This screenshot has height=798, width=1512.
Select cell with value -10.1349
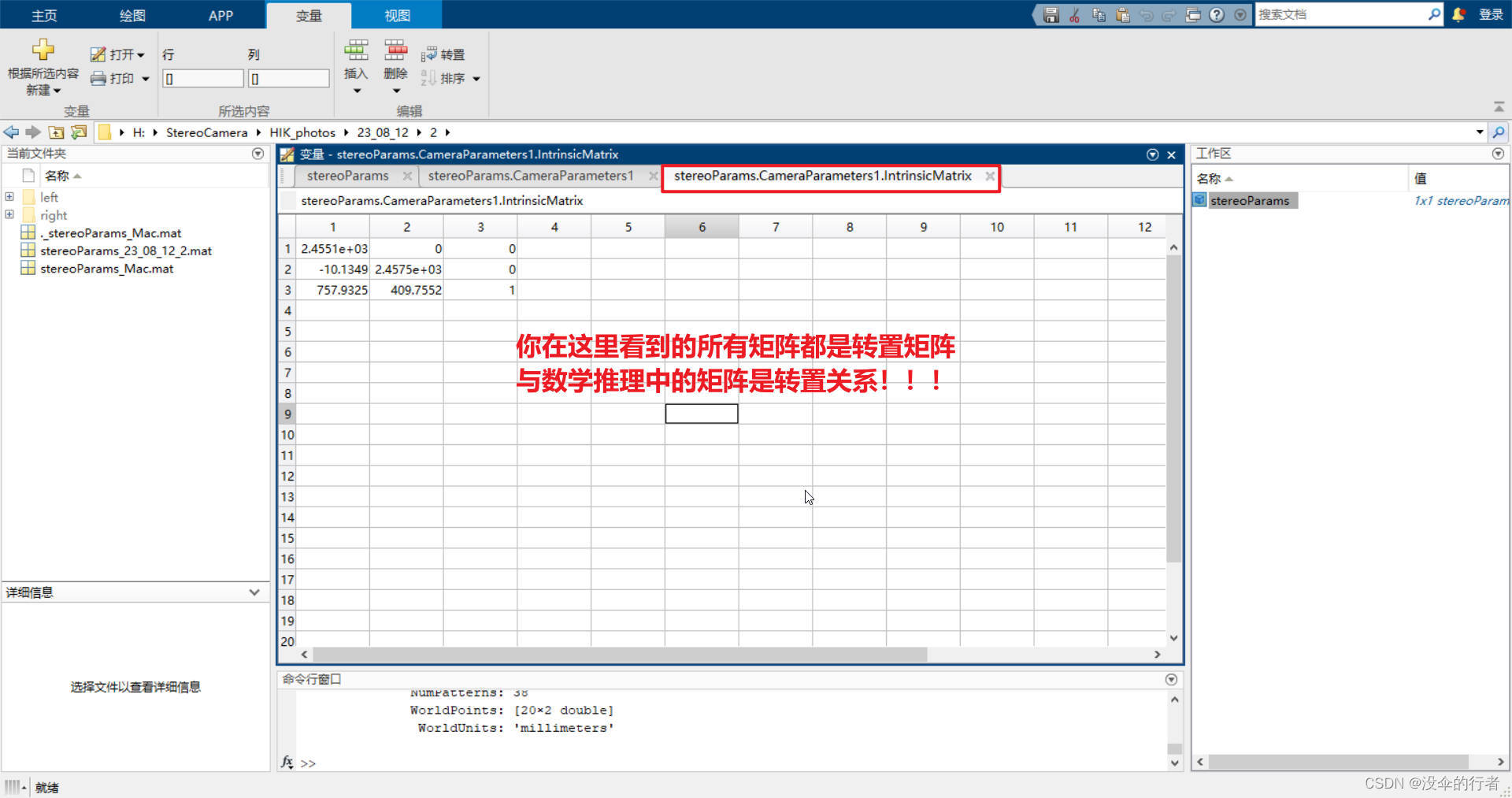point(333,269)
